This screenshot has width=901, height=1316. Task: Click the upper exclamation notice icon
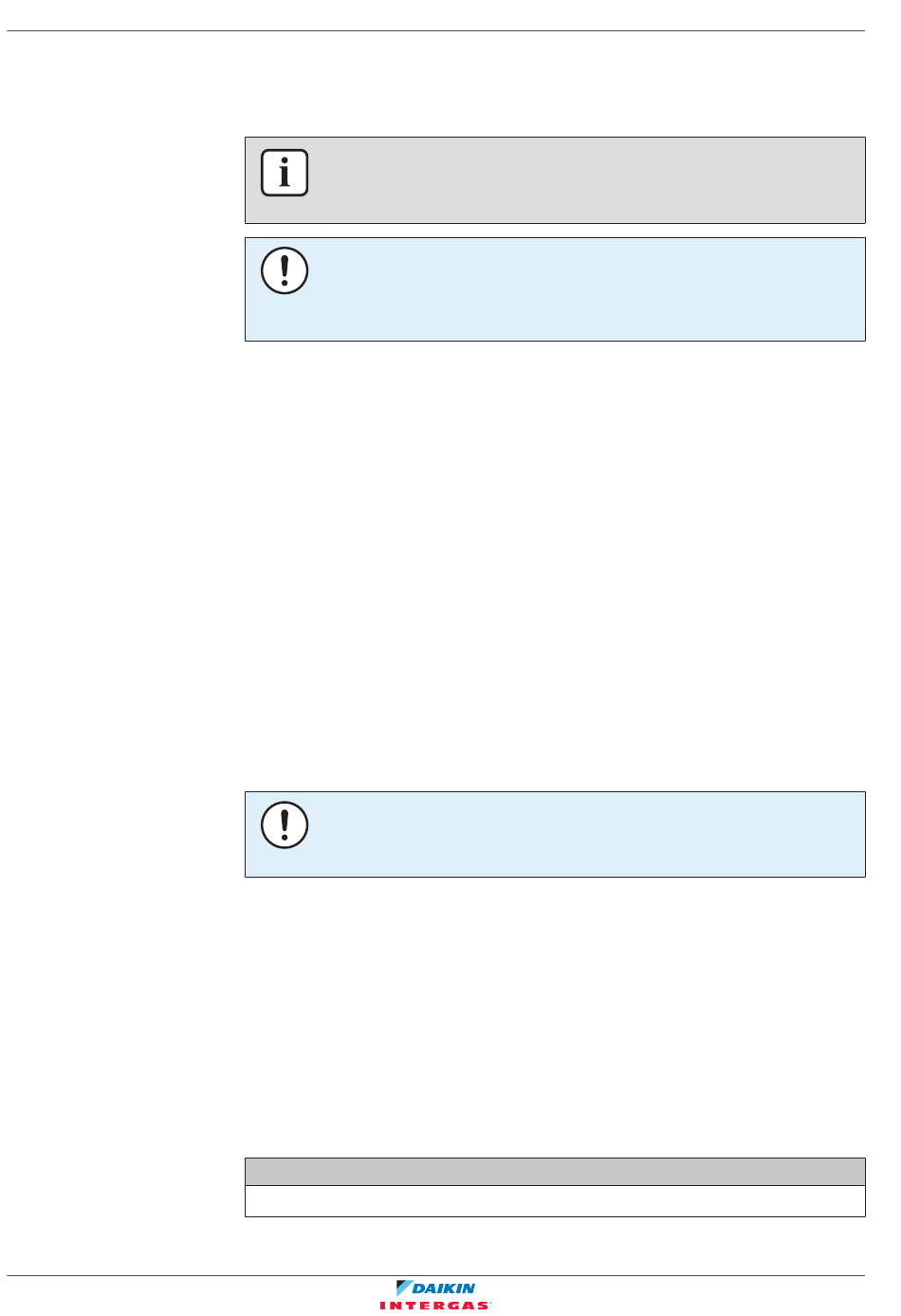(285, 270)
